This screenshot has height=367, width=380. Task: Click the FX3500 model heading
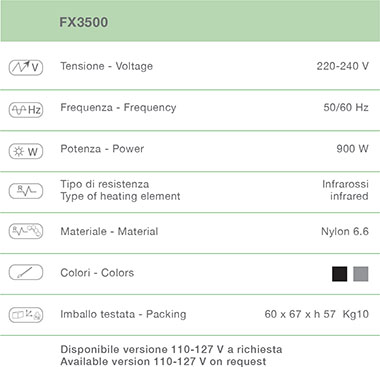pos(84,22)
